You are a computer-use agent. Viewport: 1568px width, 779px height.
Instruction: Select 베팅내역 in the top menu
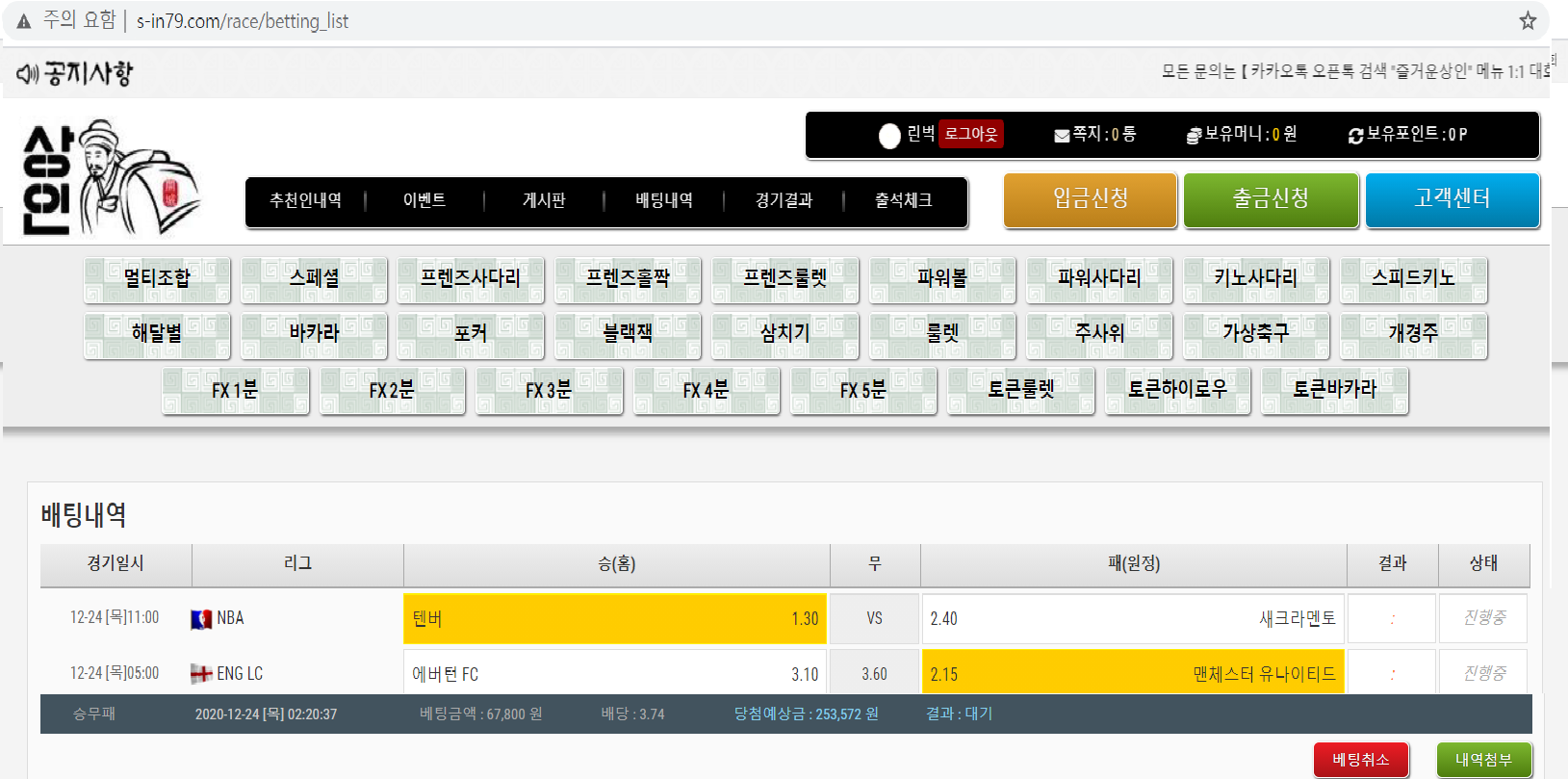[x=664, y=200]
